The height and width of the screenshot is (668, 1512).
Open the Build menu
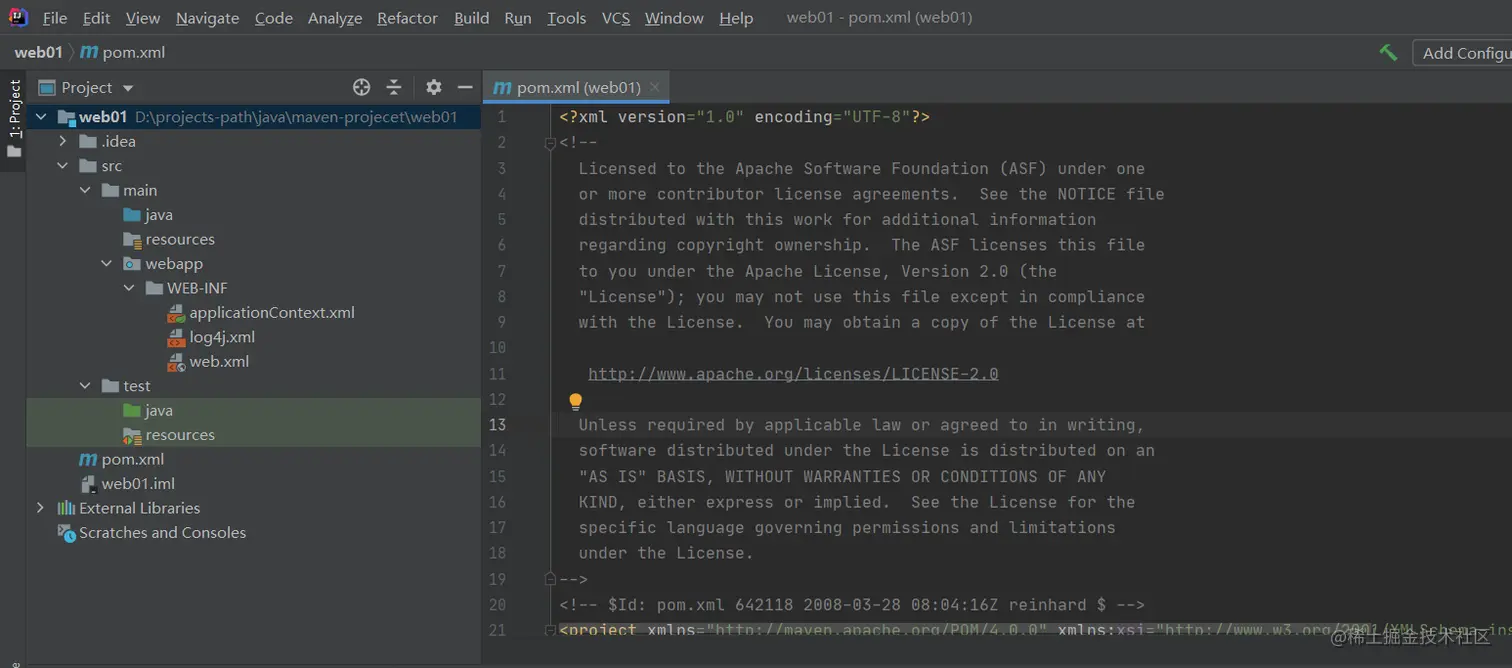coord(472,18)
